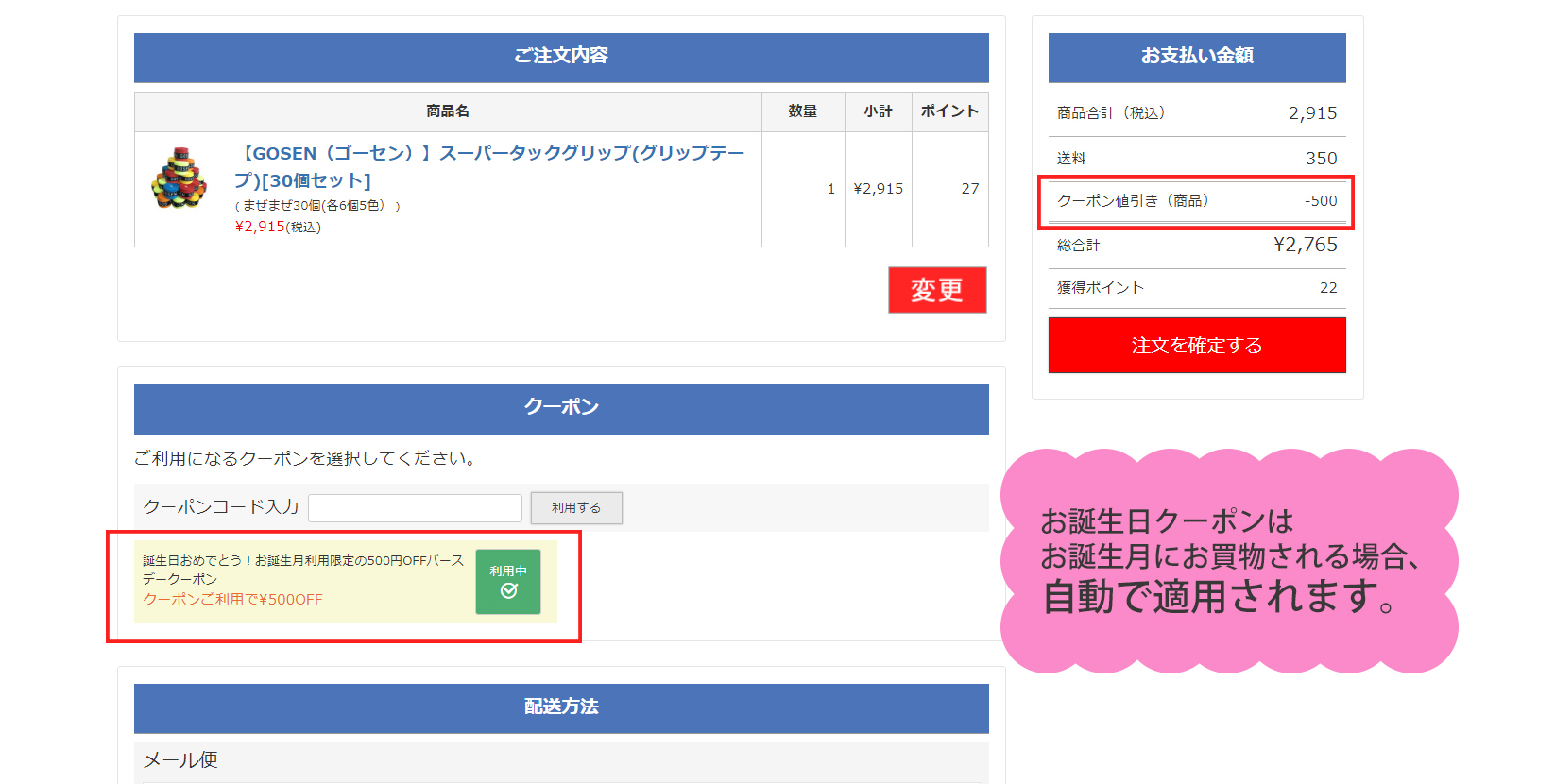This screenshot has width=1555, height=784.
Task: Click the ご注文内容 section header
Action: pos(561,57)
